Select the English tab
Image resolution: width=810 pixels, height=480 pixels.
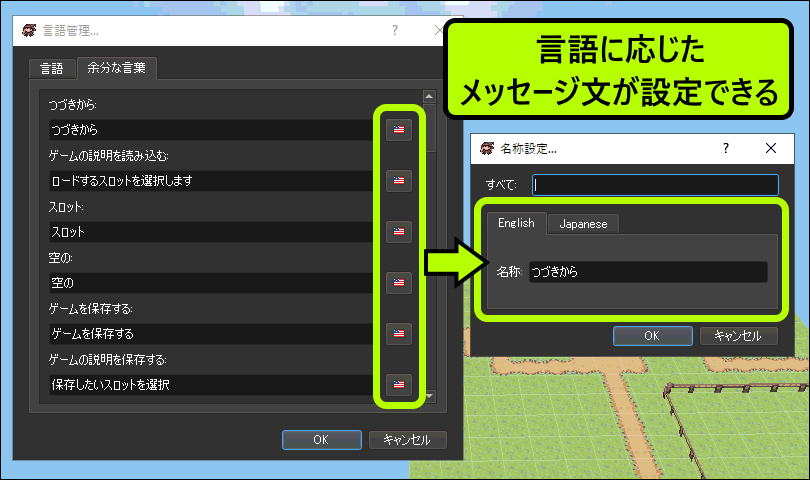[x=516, y=224]
